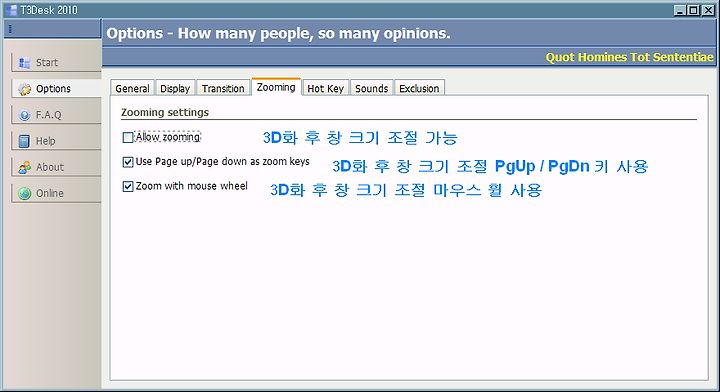Click the Options gear icon
The image size is (720, 392).
click(x=24, y=89)
